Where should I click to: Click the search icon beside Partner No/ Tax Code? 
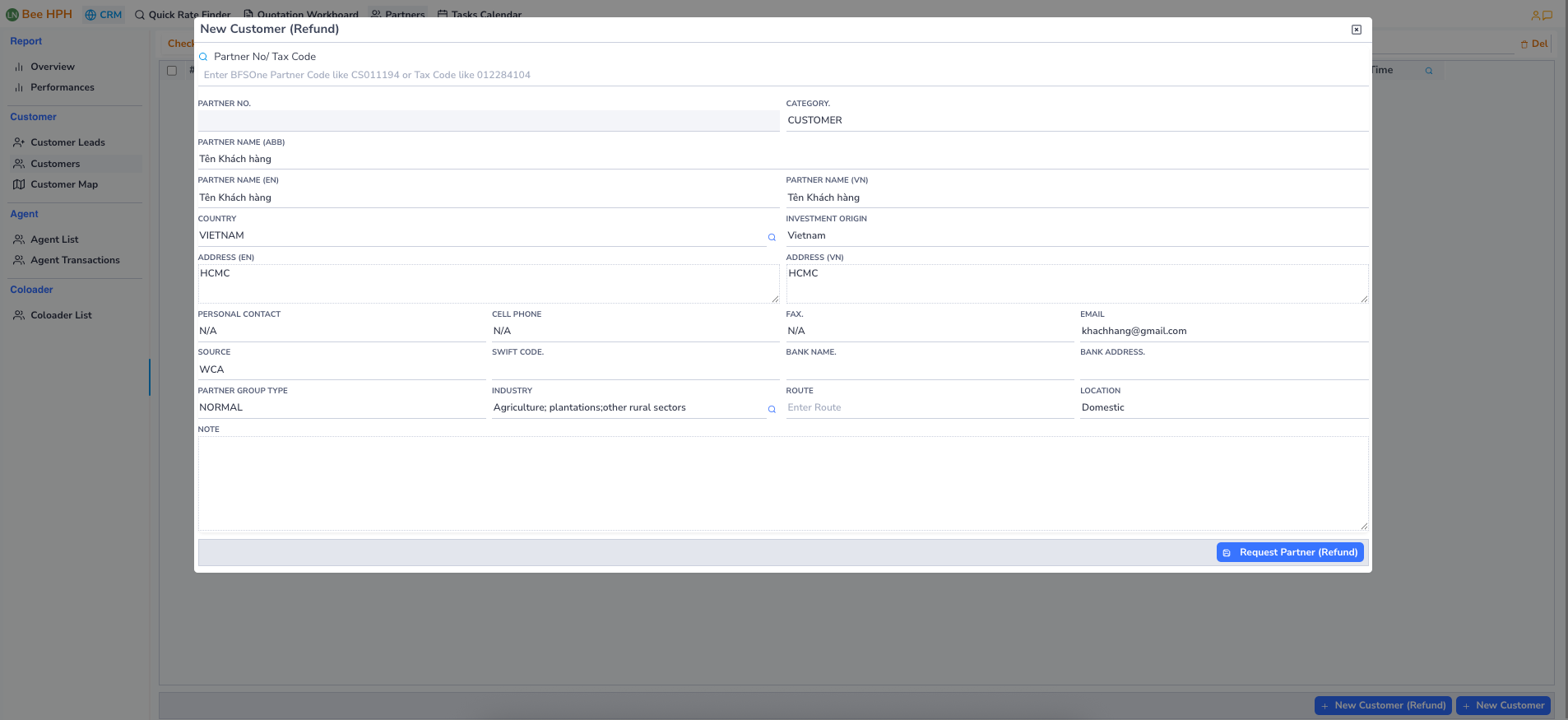pos(203,57)
